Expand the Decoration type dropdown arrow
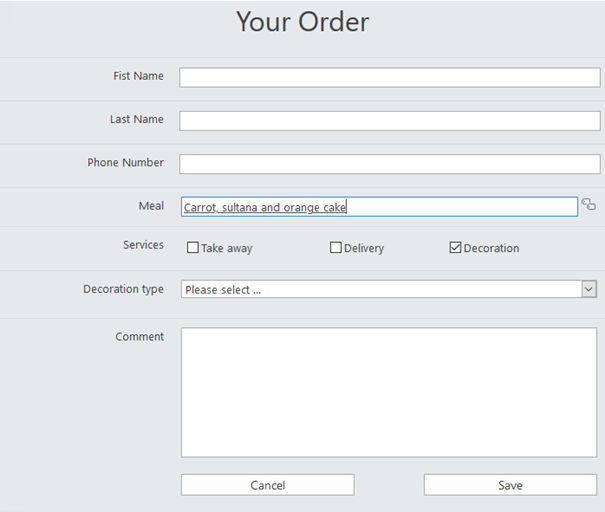Screen dimensions: 605x512 coord(589,289)
